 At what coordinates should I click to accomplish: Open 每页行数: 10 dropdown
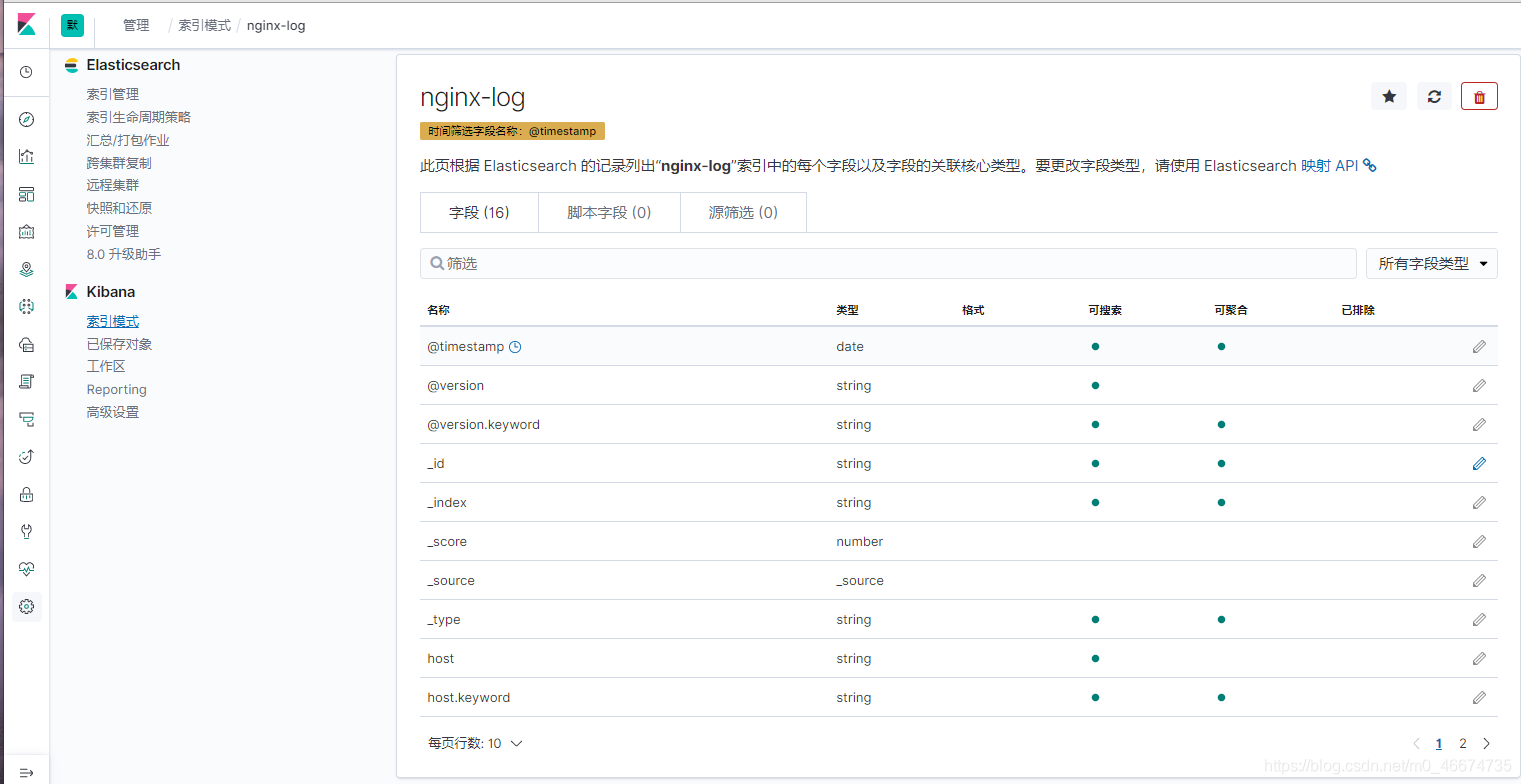[475, 743]
